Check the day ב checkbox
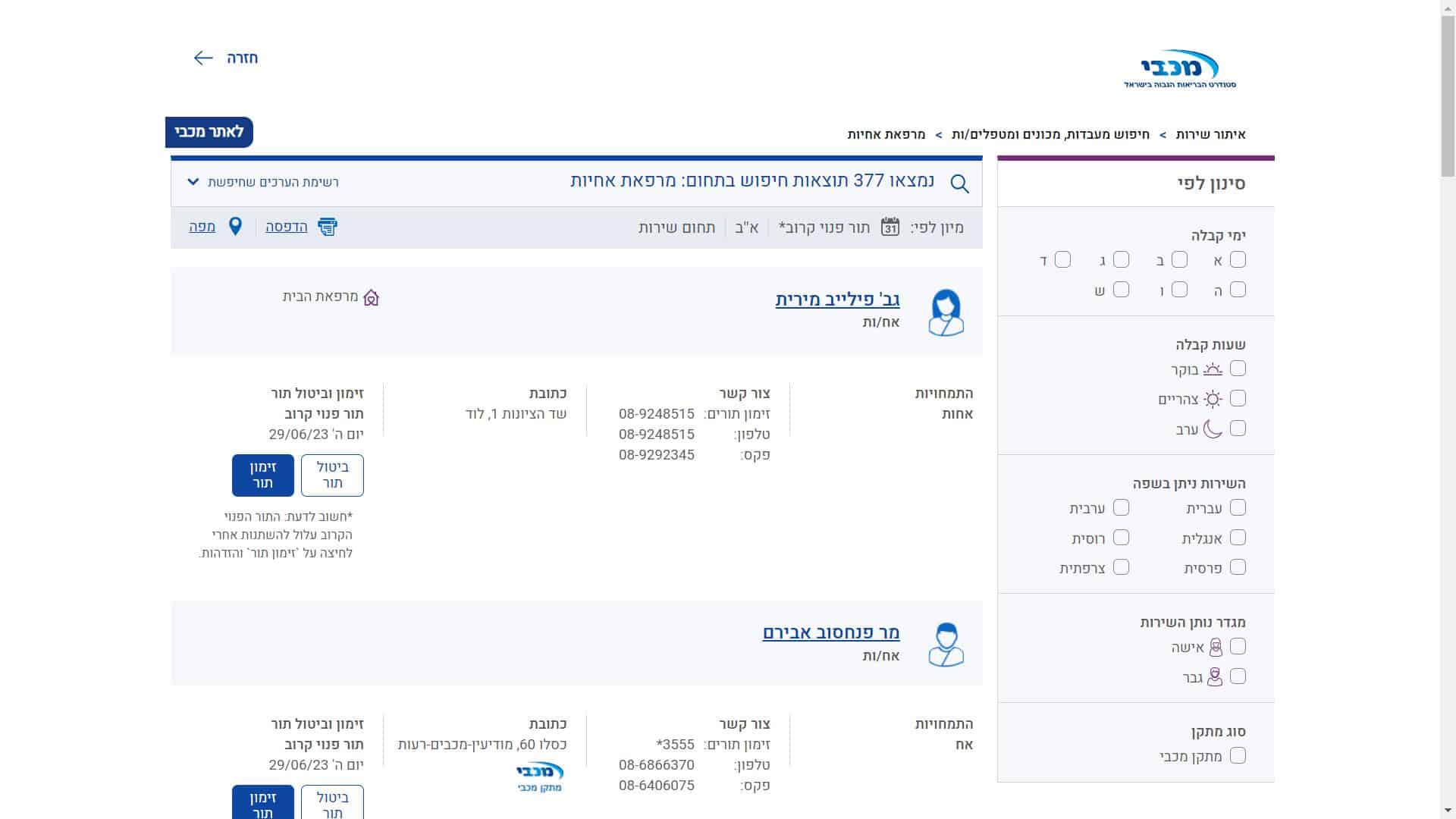The height and width of the screenshot is (819, 1456). click(1179, 260)
